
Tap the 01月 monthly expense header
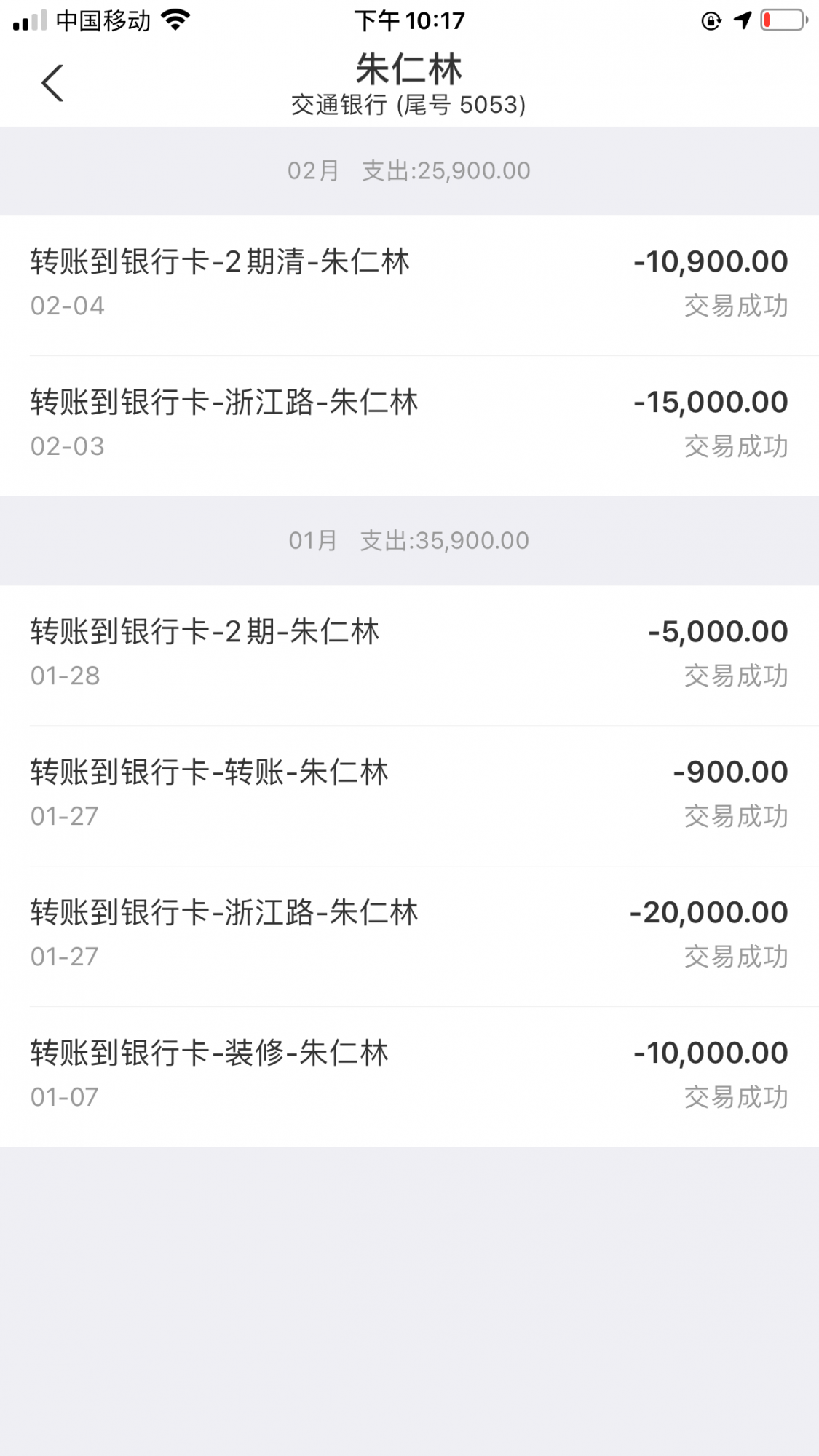pos(409,541)
